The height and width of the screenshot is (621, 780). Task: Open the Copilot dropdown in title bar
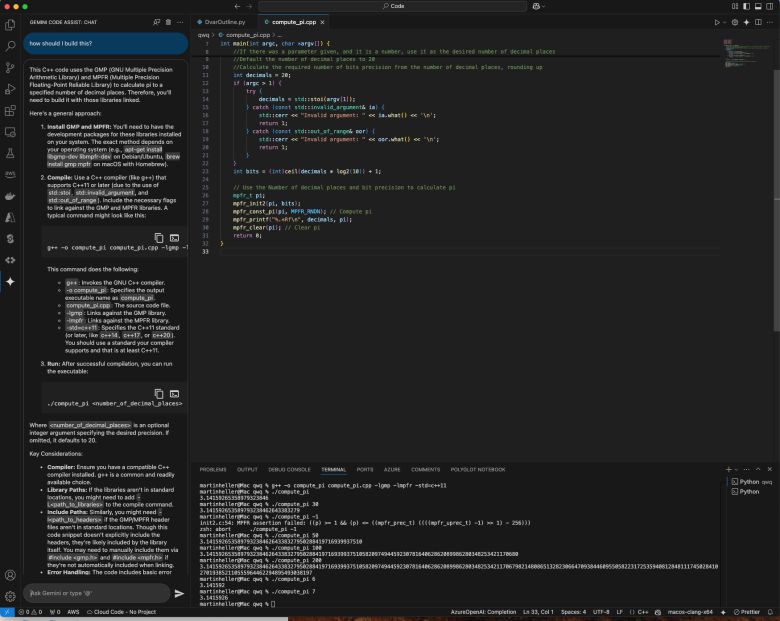coord(542,6)
